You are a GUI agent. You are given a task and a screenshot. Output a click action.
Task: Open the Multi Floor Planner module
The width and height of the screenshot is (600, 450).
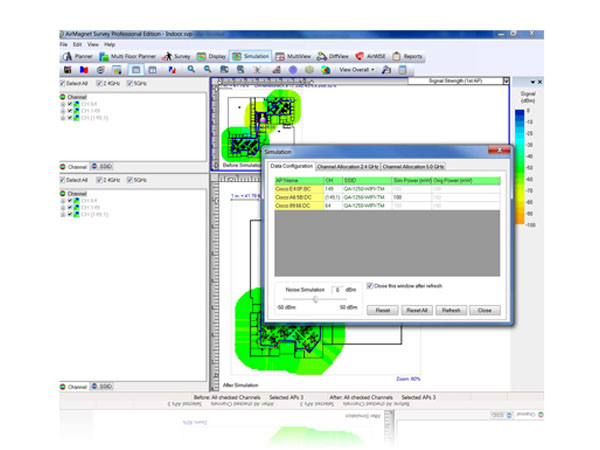(127, 57)
